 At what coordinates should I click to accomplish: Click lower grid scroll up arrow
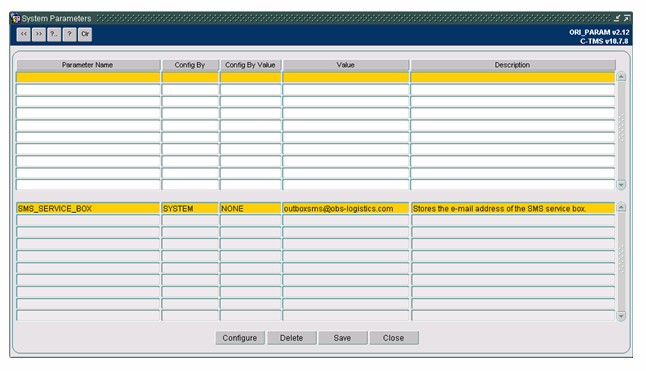point(621,207)
